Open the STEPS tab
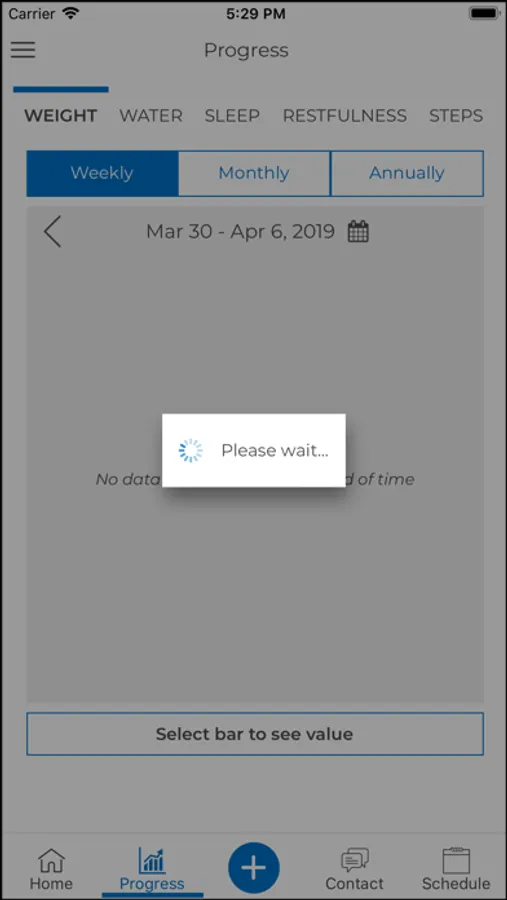 (x=456, y=115)
